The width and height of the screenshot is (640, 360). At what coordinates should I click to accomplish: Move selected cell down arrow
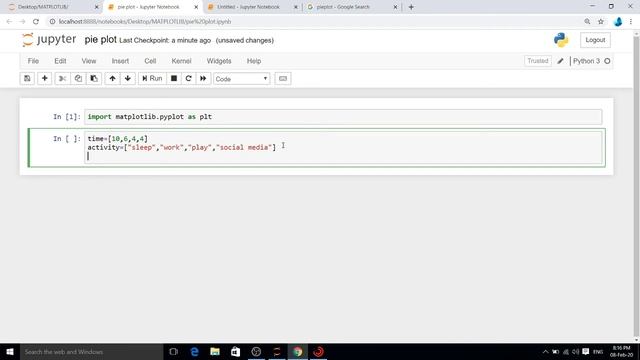coord(128,78)
